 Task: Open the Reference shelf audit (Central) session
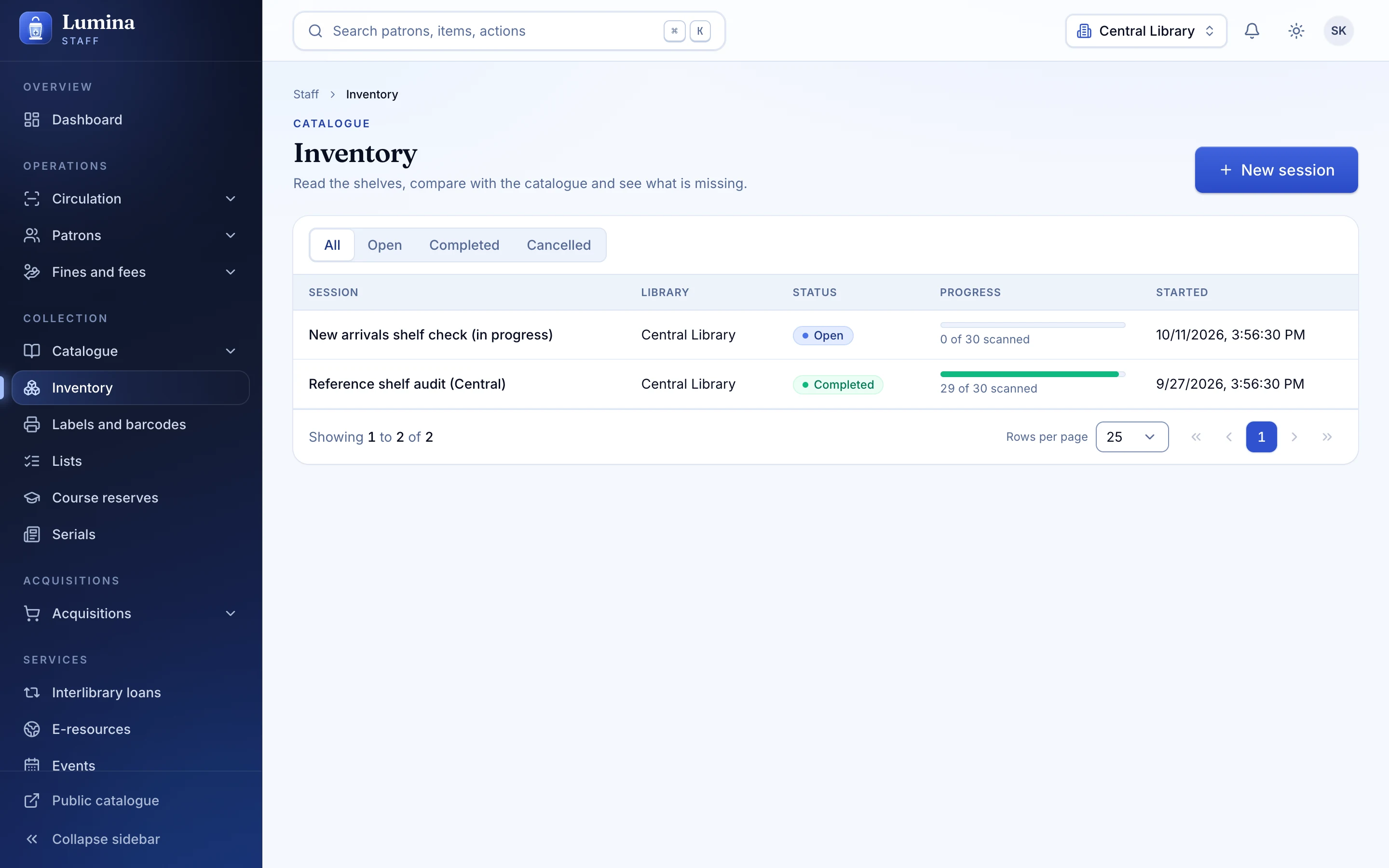click(x=407, y=384)
